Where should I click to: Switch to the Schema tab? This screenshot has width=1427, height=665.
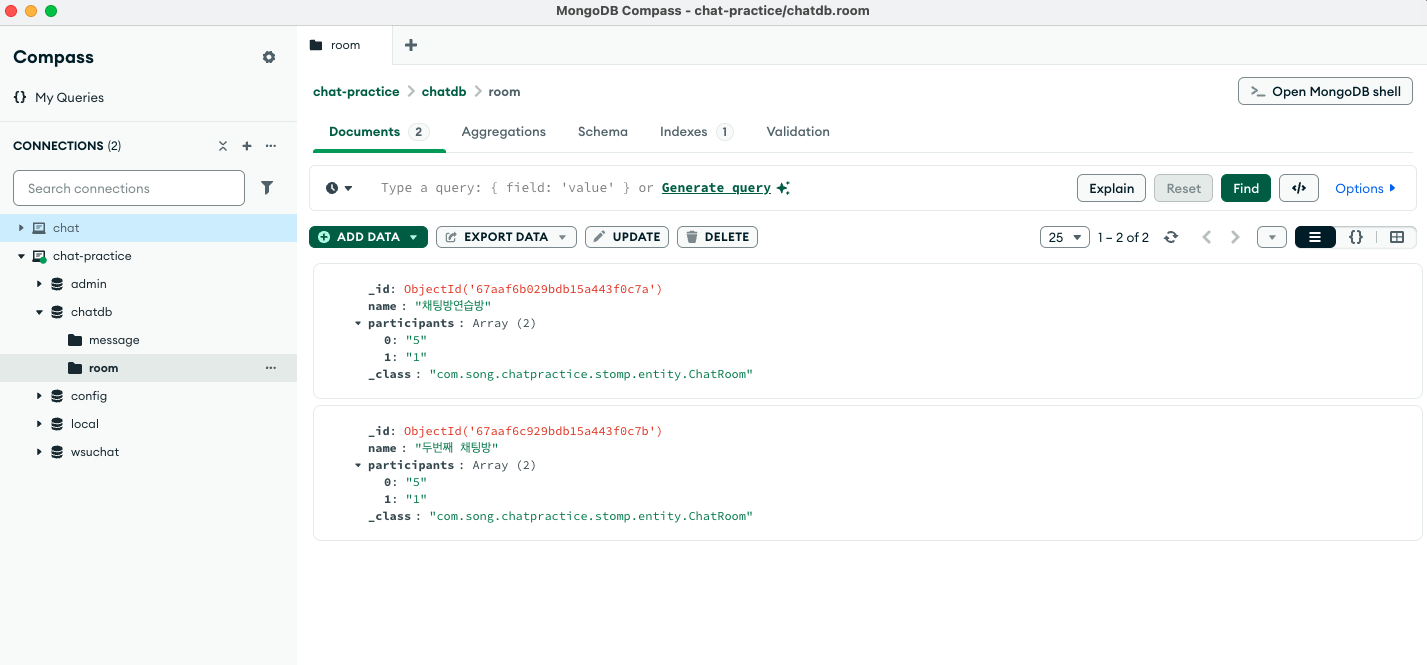[x=603, y=132]
